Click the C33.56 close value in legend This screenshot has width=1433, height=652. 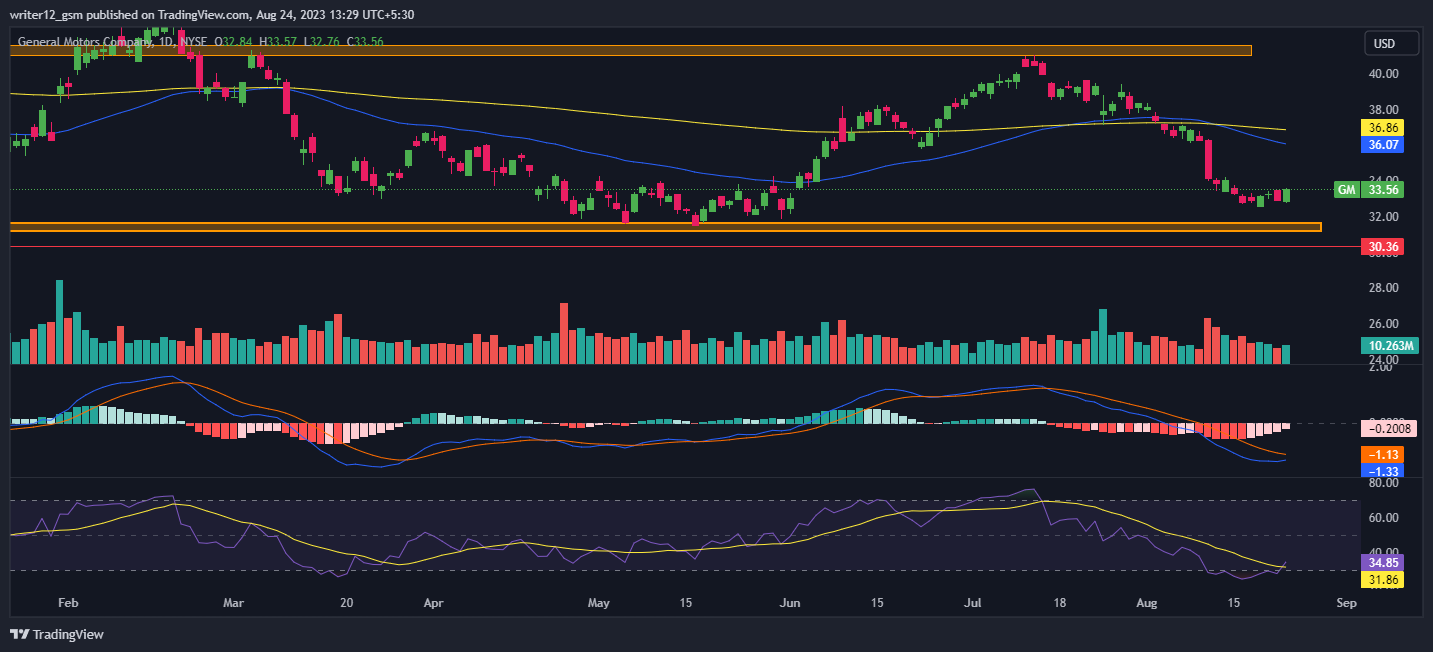pyautogui.click(x=367, y=43)
